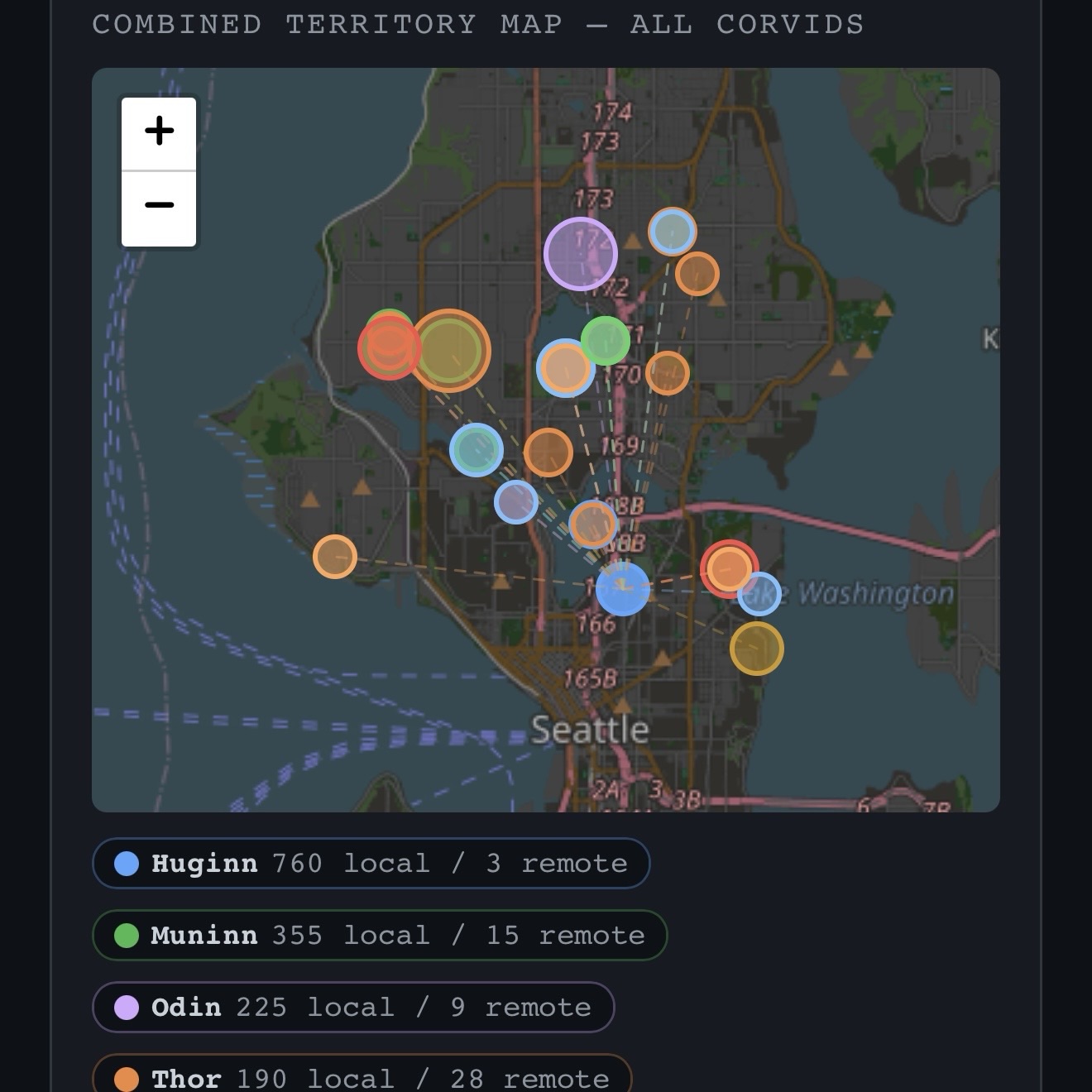This screenshot has width=1092, height=1092.
Task: Click the large purple circle marker
Action: pos(581,254)
